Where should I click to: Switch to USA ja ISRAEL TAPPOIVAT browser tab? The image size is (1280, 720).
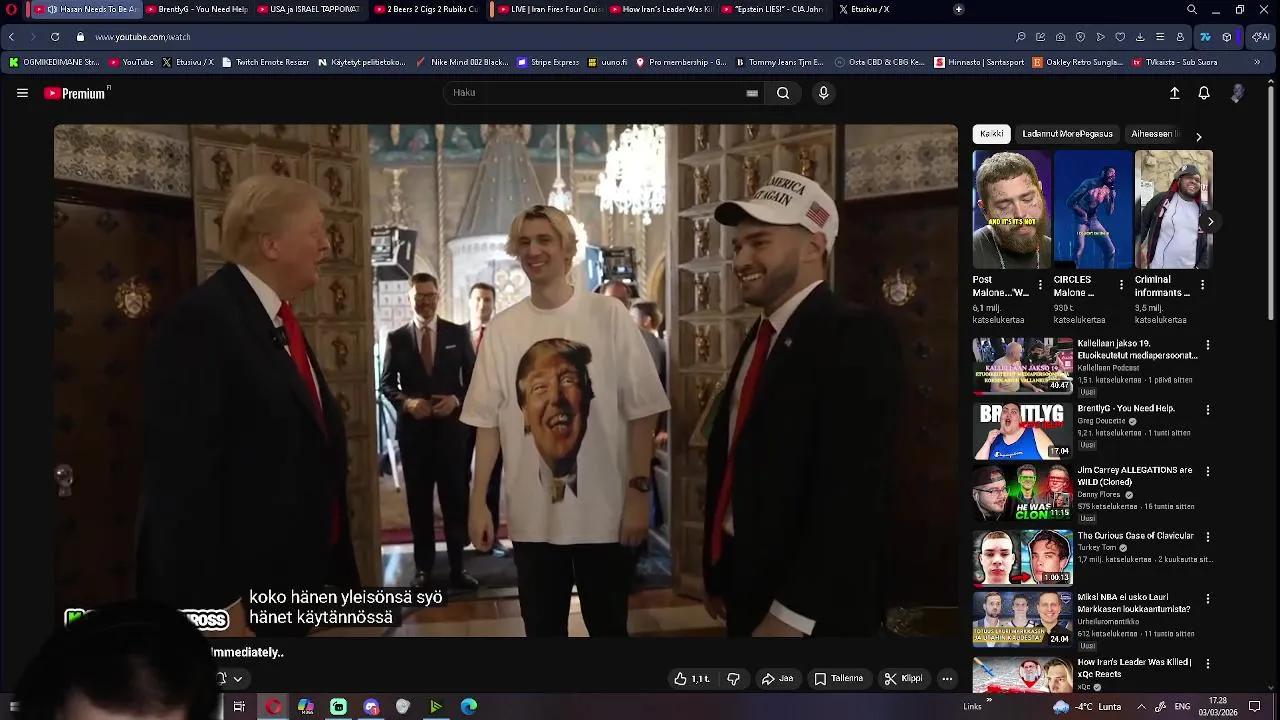pyautogui.click(x=308, y=9)
